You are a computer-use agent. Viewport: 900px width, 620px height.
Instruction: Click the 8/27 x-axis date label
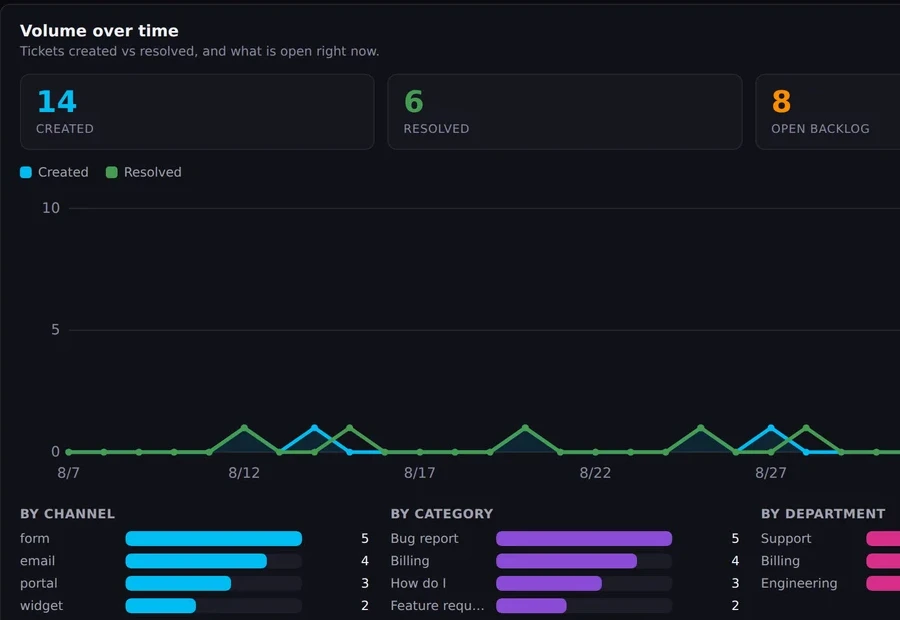771,473
